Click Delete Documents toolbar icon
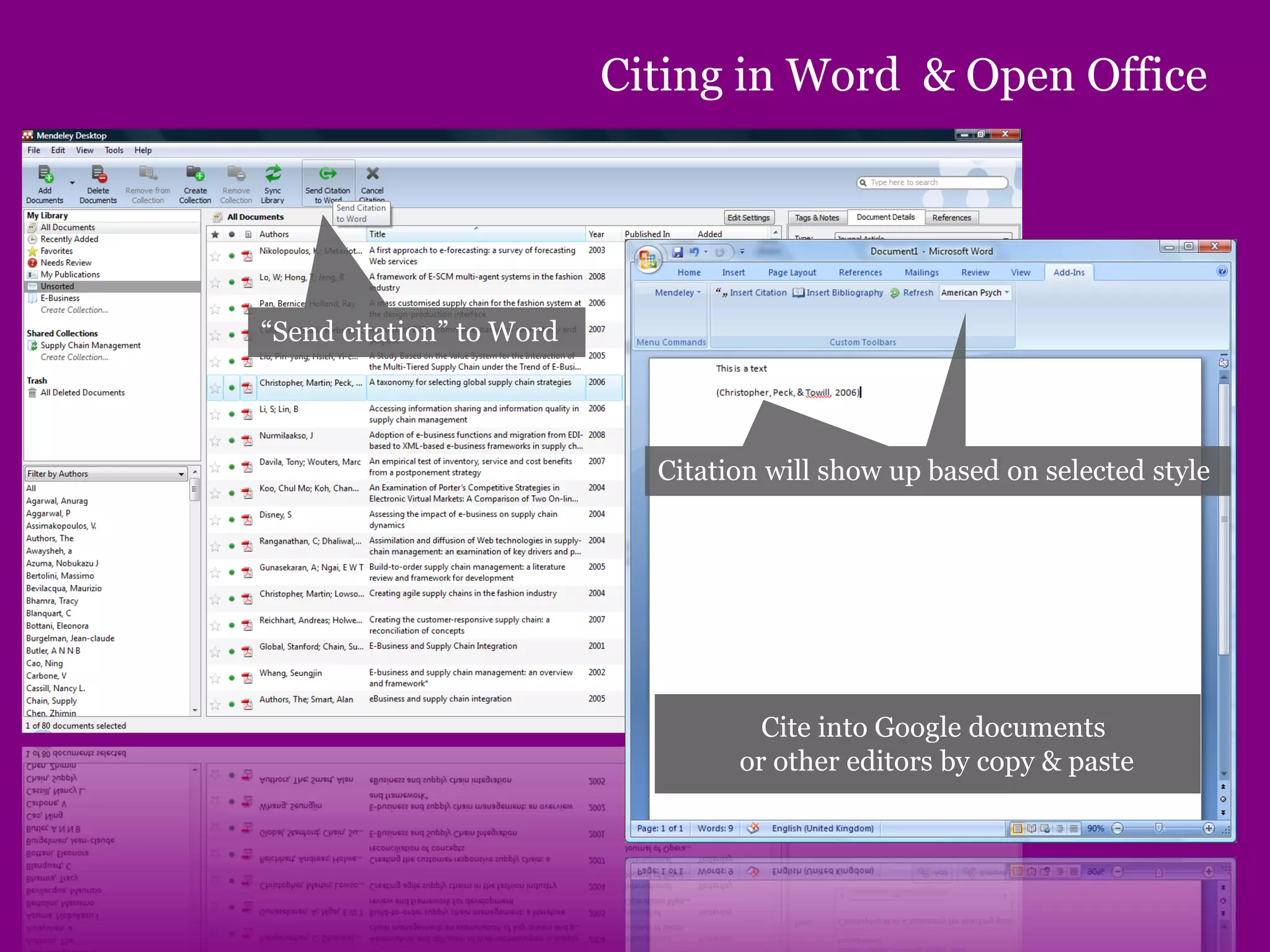The width and height of the screenshot is (1270, 952). 98,174
